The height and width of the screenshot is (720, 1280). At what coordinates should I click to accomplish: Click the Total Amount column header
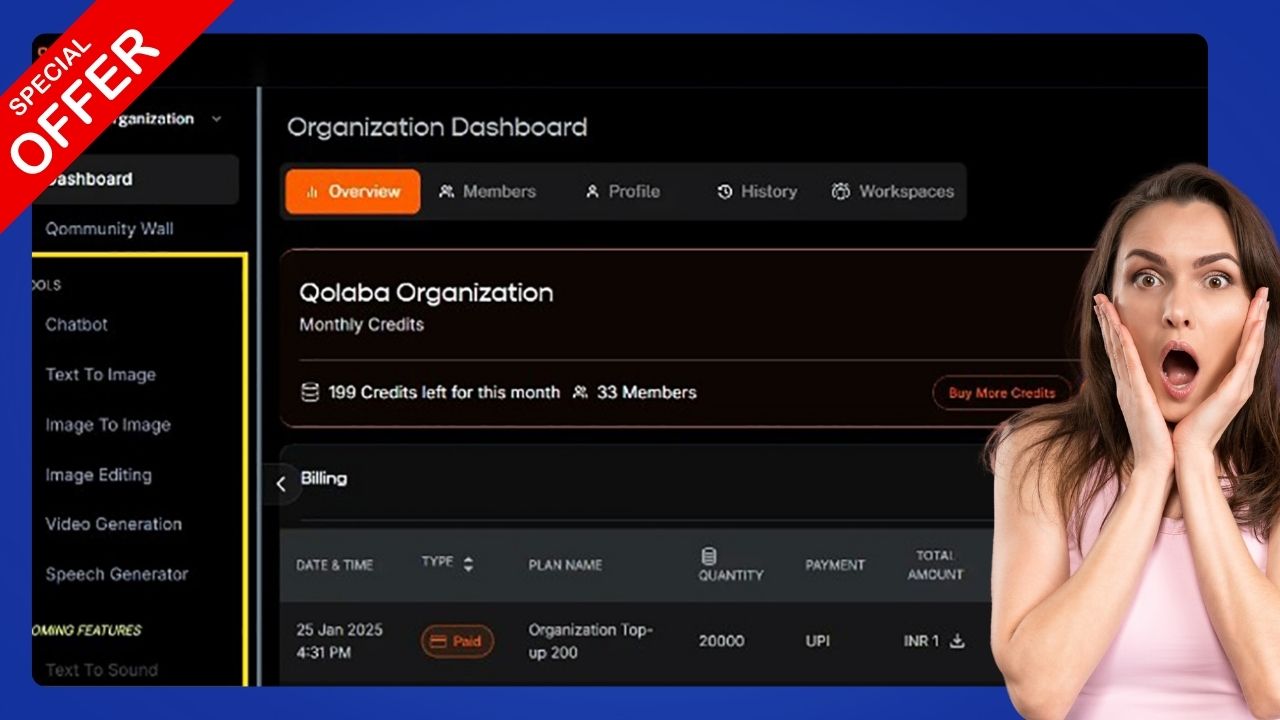[935, 565]
